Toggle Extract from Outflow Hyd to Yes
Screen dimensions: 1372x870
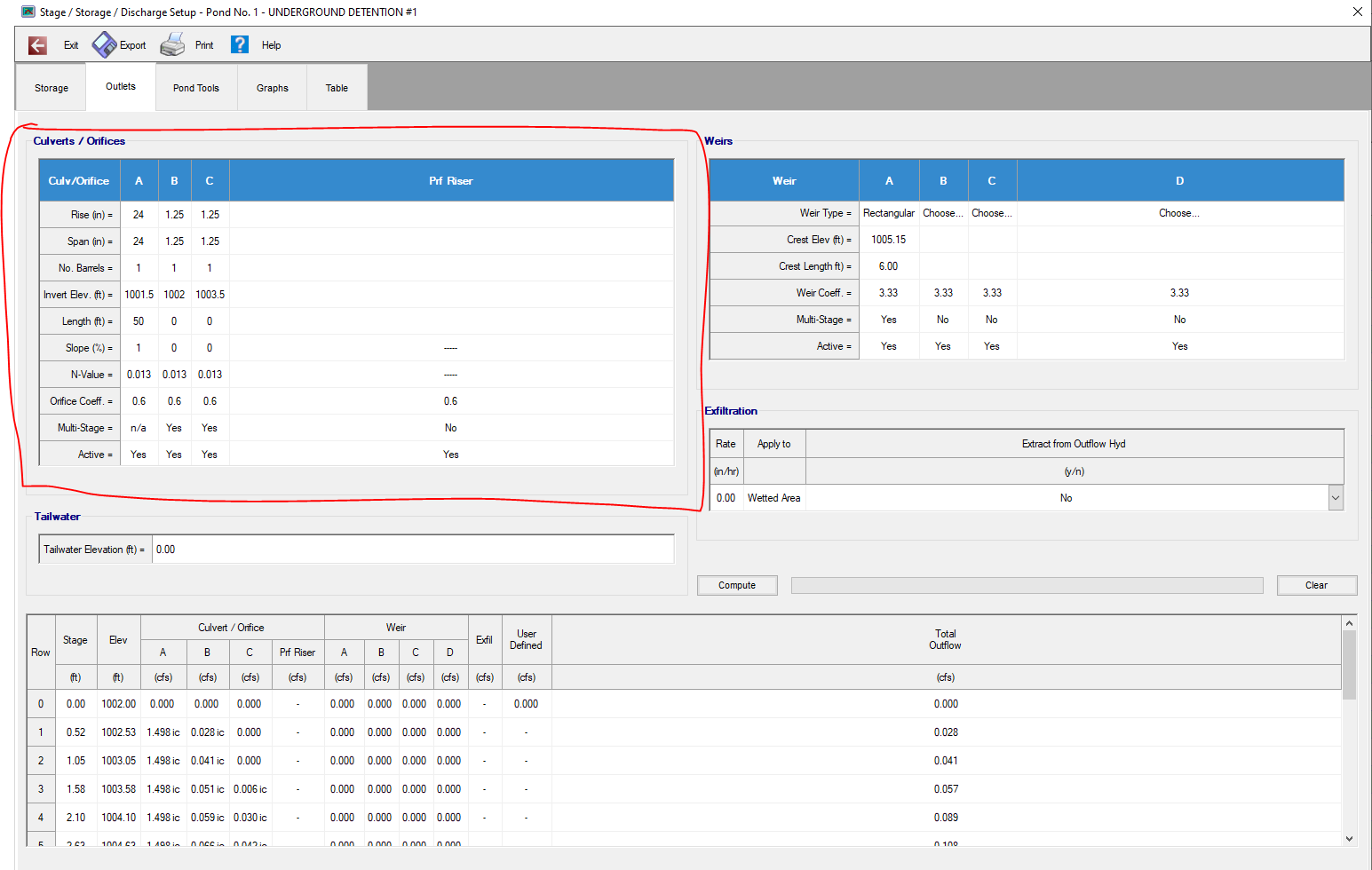pyautogui.click(x=1066, y=497)
